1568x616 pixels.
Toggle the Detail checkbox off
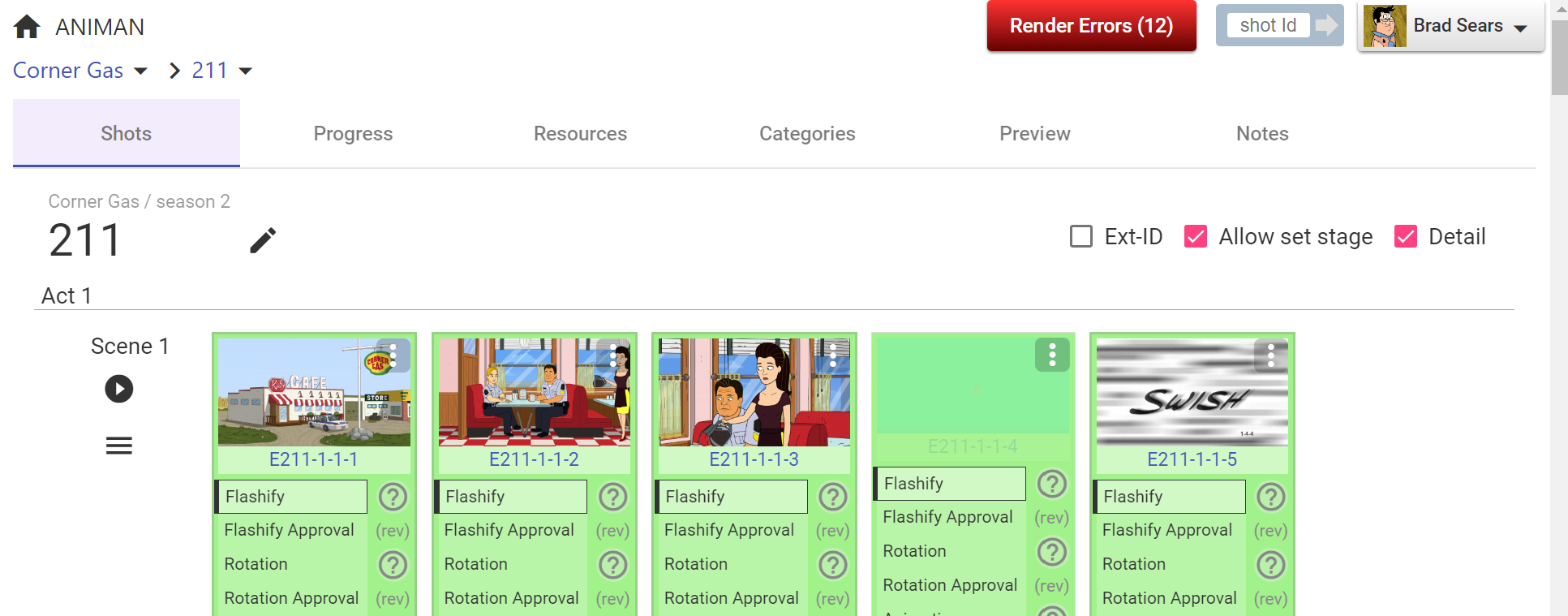(x=1406, y=236)
